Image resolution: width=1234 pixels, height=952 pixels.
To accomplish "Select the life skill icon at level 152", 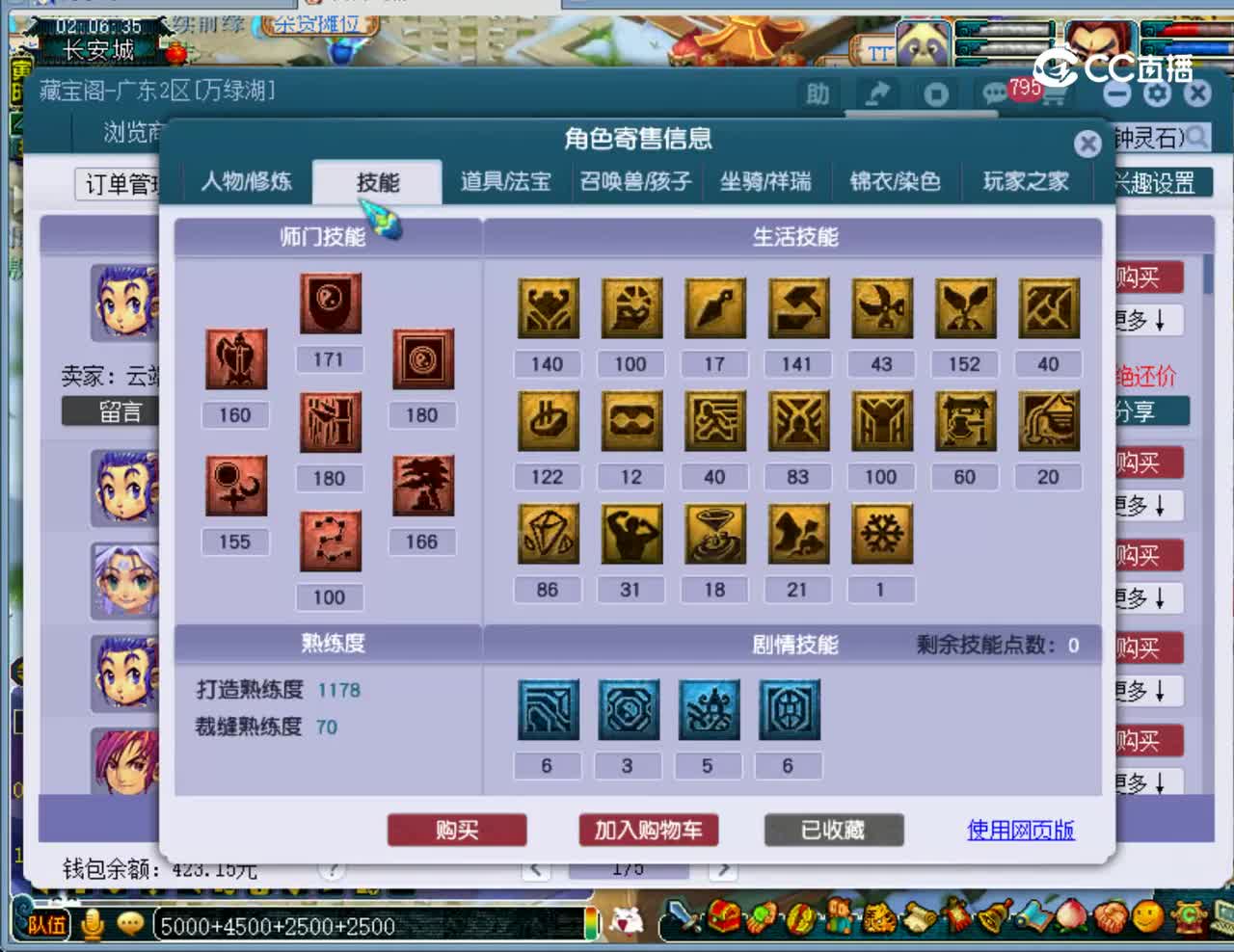I will click(965, 308).
